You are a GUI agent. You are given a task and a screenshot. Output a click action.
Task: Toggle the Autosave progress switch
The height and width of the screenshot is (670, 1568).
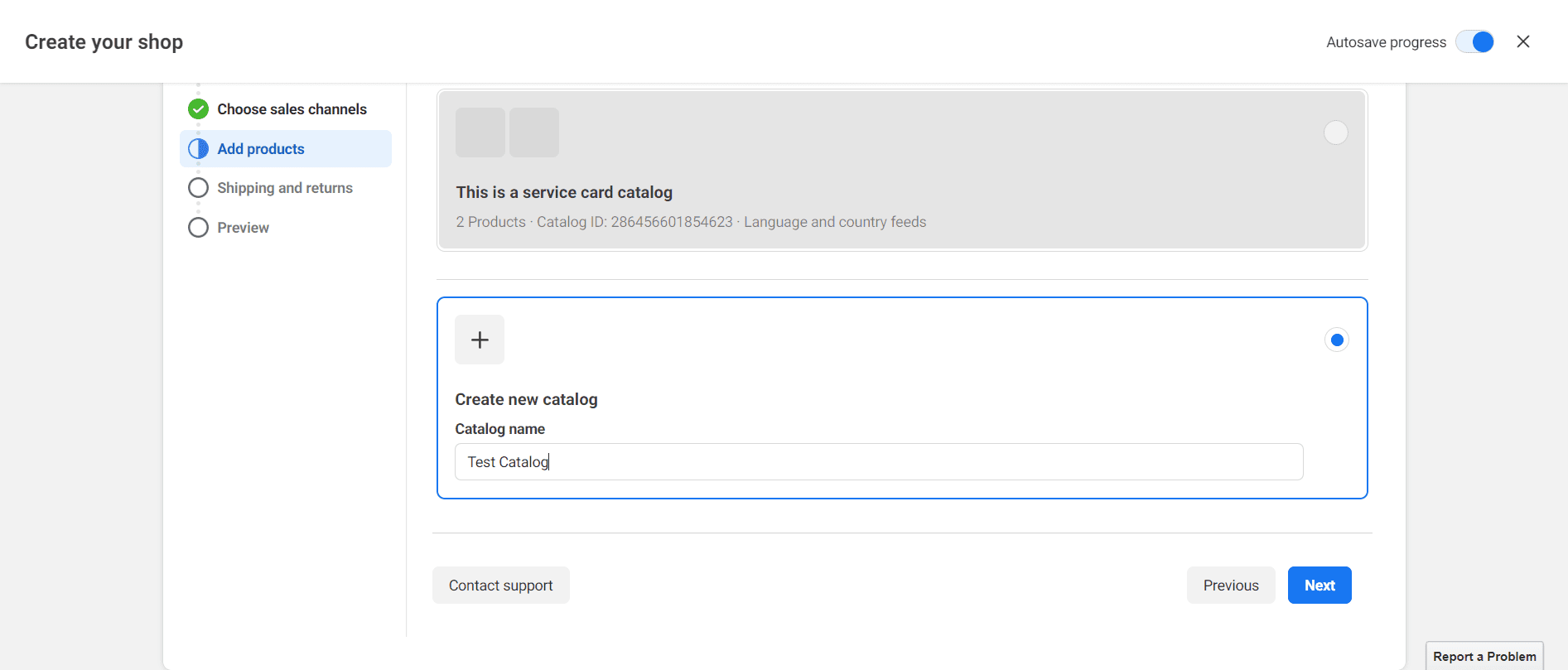coord(1474,42)
